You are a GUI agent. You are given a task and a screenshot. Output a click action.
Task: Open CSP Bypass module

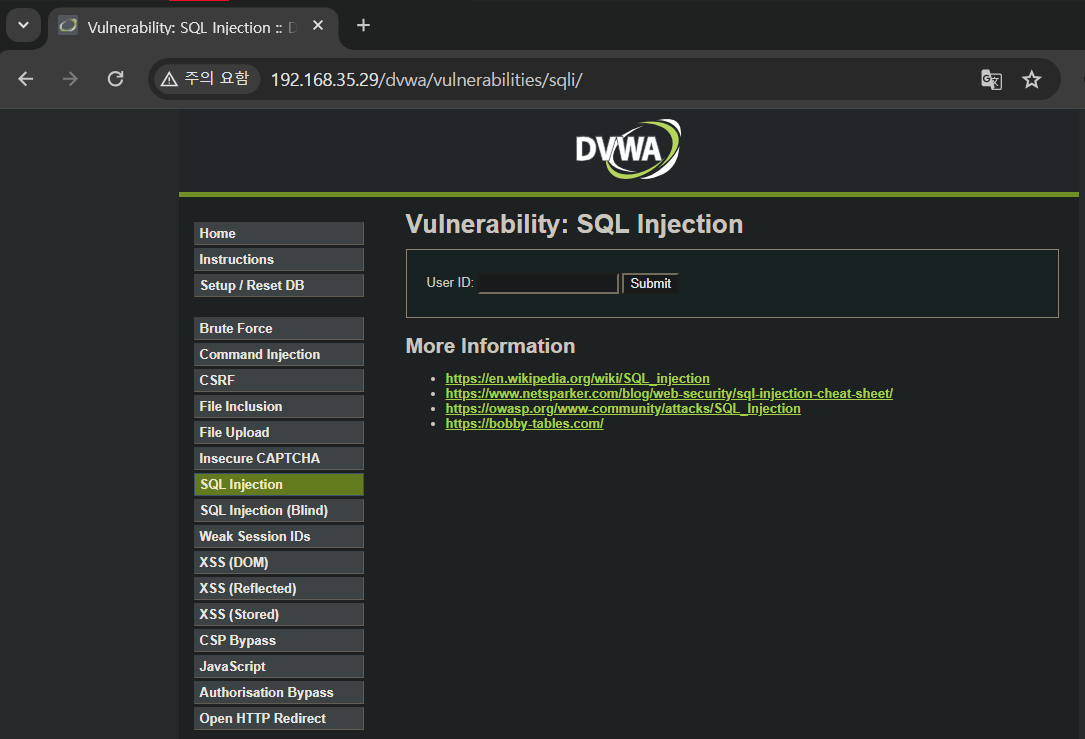(x=279, y=640)
